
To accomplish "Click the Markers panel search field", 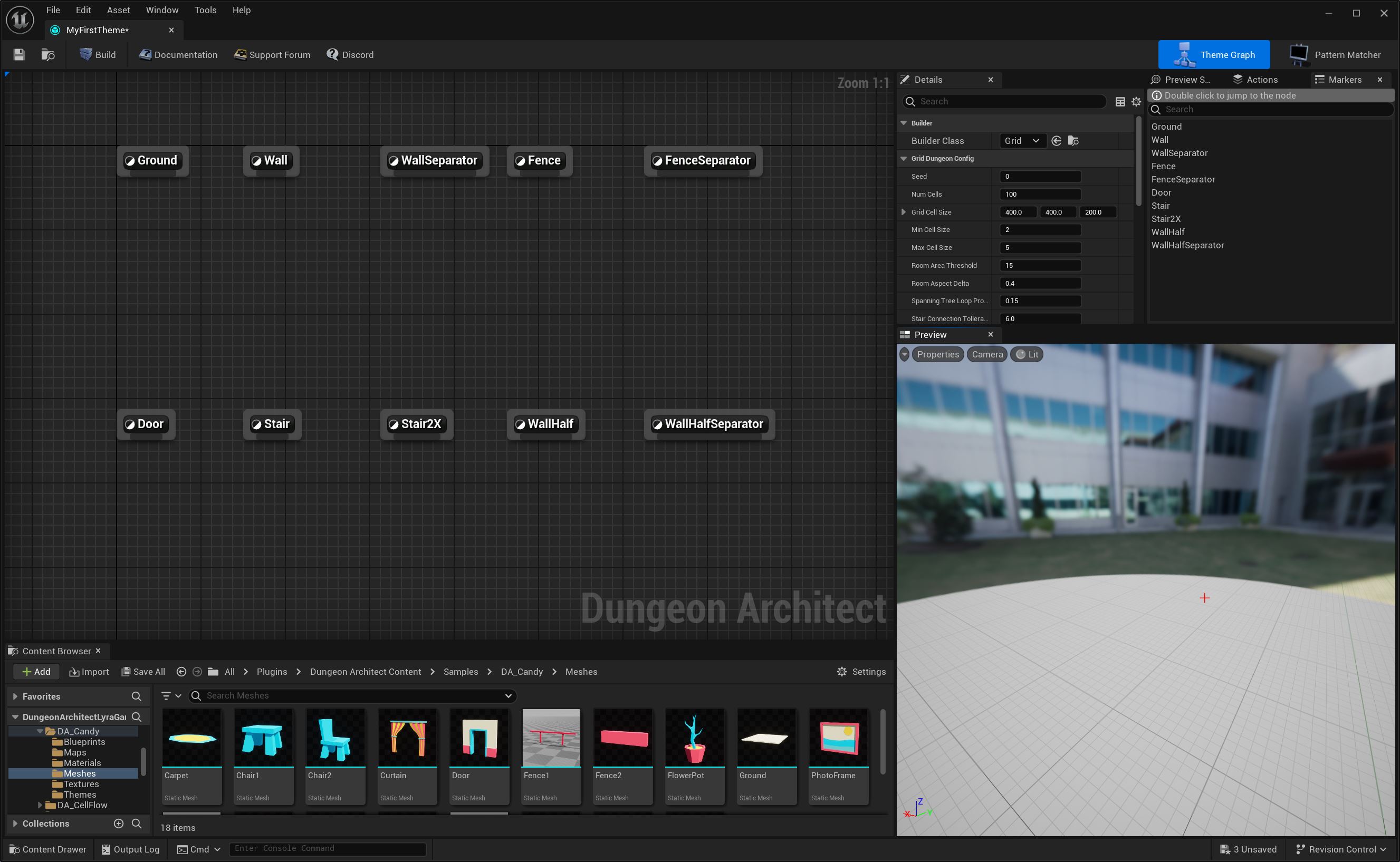I will tap(1271, 110).
